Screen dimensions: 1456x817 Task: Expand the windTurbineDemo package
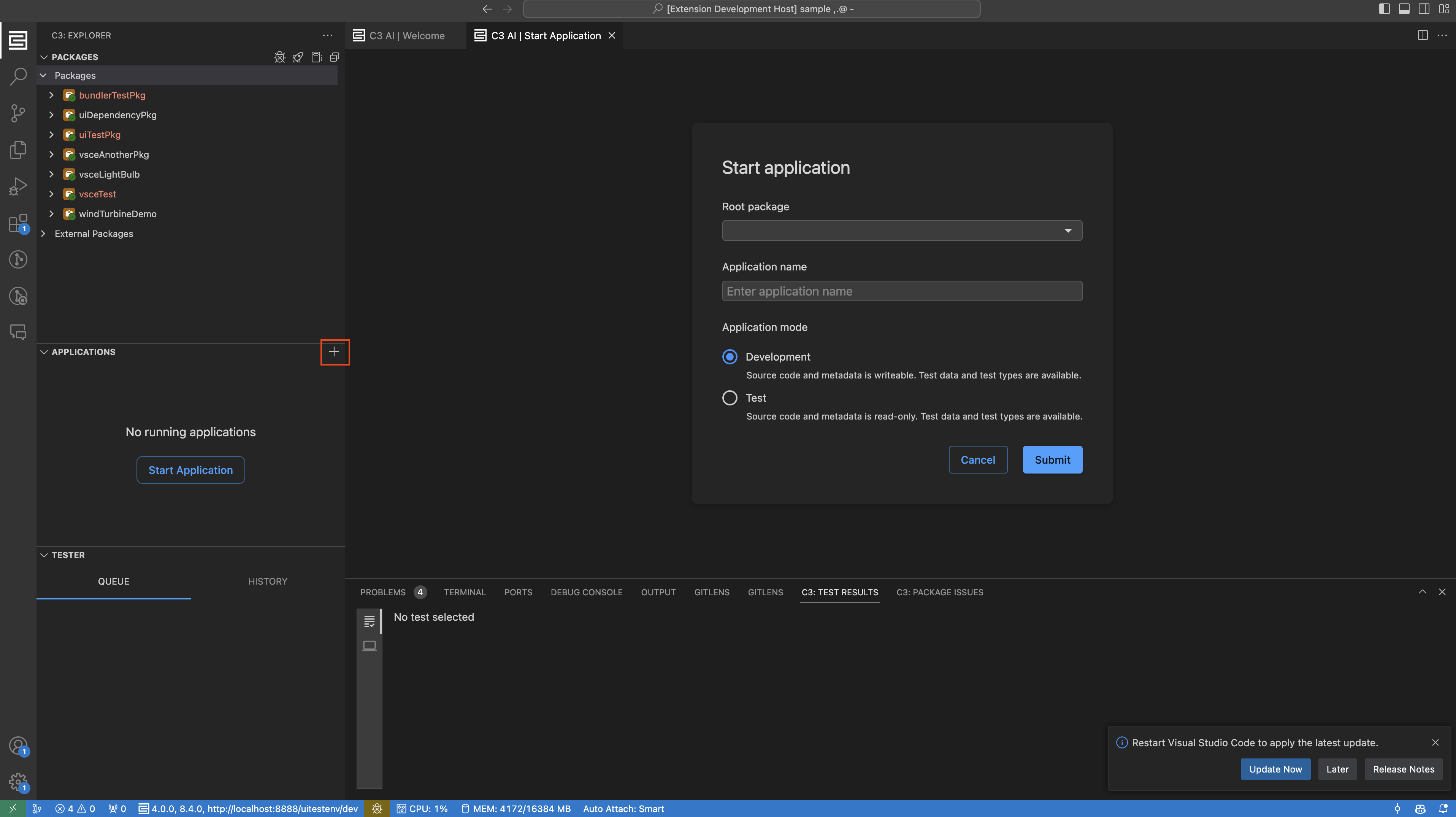tap(51, 214)
